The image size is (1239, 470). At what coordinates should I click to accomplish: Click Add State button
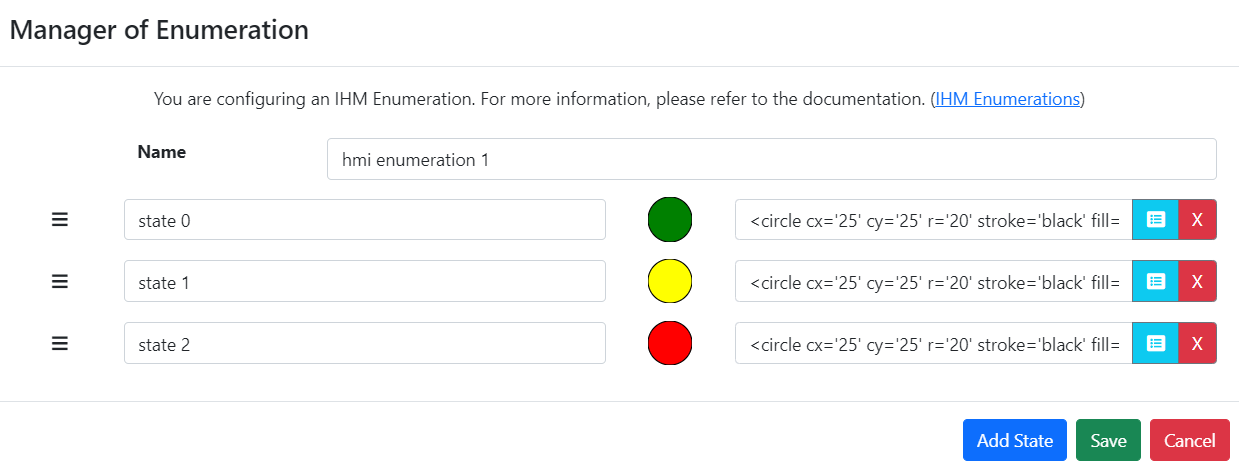[1015, 440]
